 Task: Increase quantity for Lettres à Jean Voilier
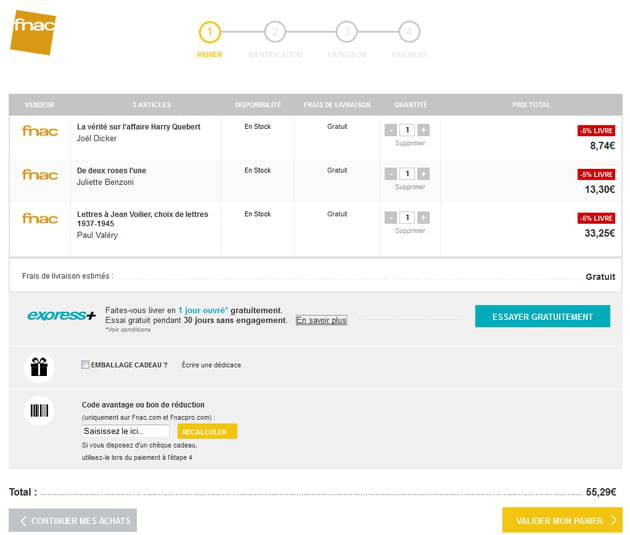pos(423,217)
